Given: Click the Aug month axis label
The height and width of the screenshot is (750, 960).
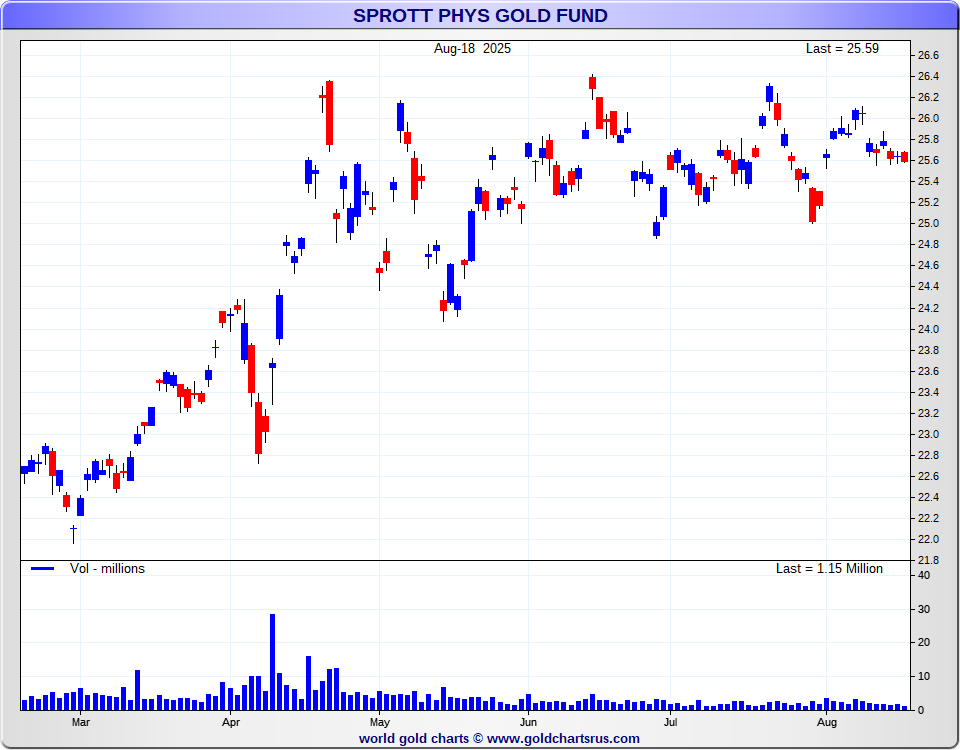Looking at the screenshot, I should tap(827, 722).
